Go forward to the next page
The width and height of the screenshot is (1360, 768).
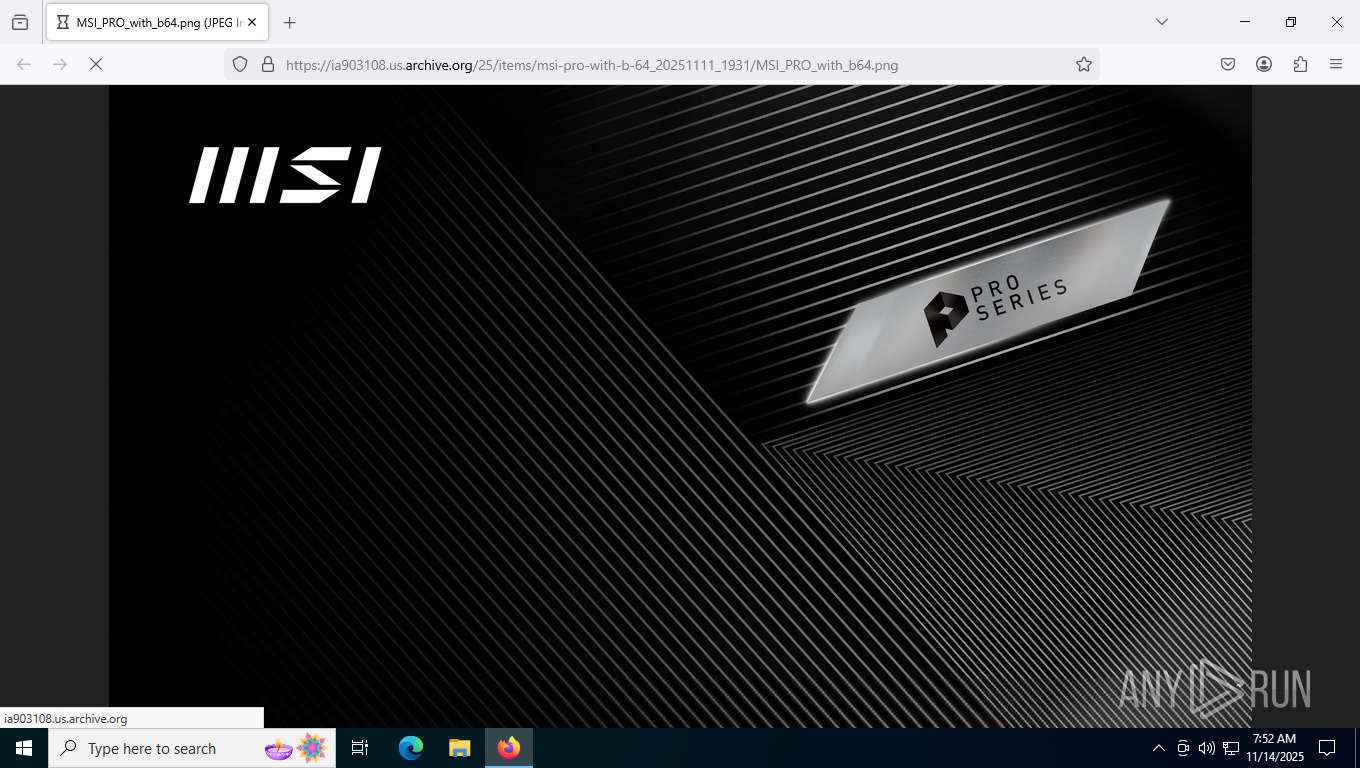pos(60,64)
